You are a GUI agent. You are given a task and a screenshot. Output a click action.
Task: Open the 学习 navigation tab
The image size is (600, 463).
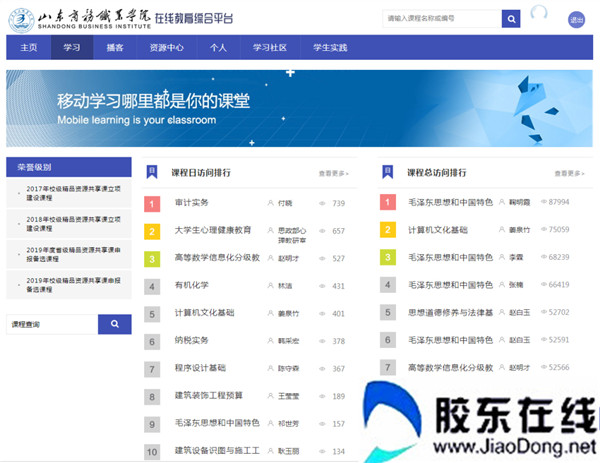coord(72,47)
